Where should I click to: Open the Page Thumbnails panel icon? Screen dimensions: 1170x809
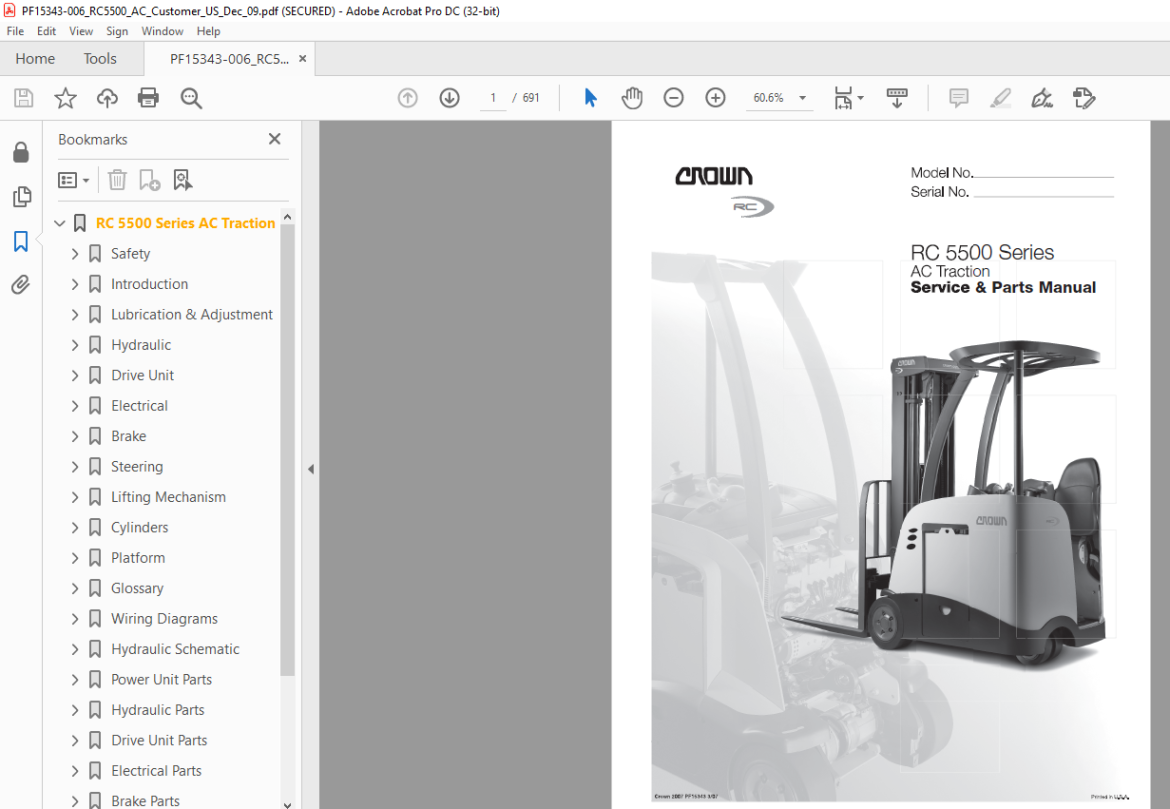(x=21, y=197)
